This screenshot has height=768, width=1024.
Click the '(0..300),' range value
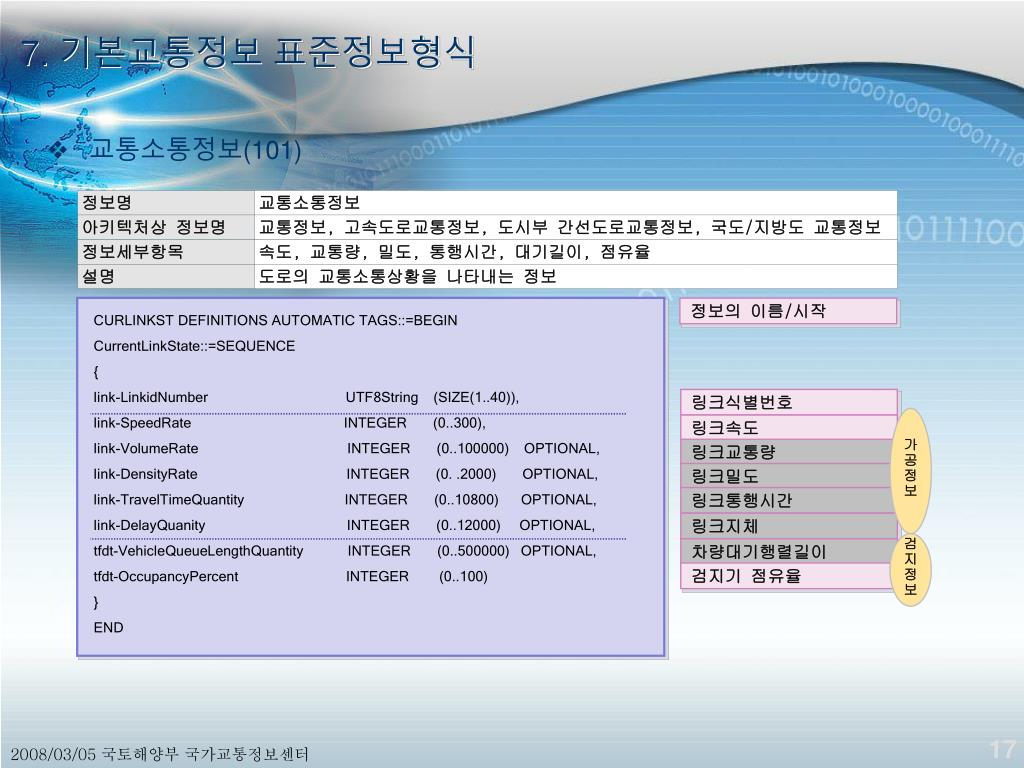click(x=459, y=423)
